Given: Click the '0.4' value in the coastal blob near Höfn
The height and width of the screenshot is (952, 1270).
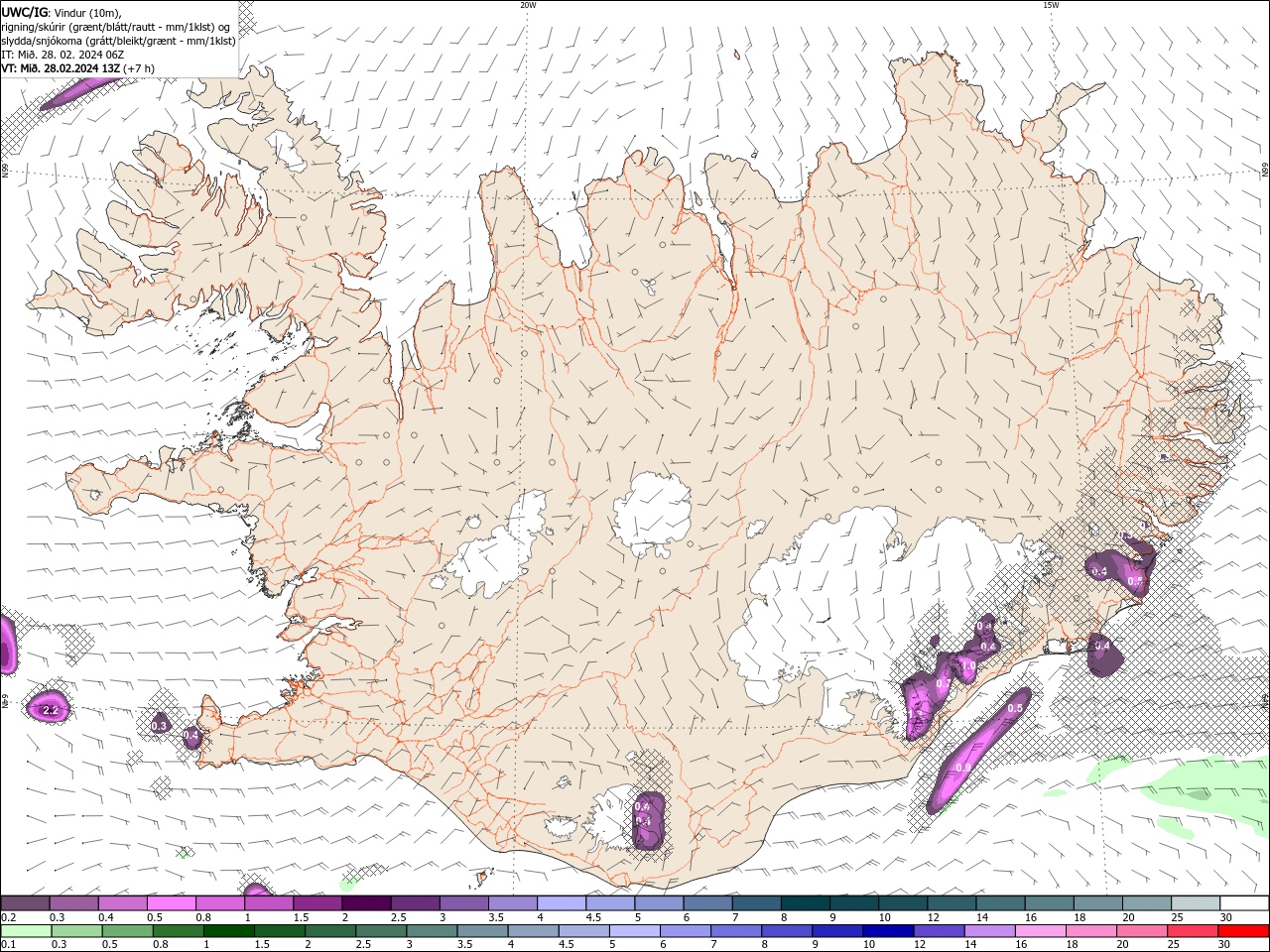Looking at the screenshot, I should pos(1101,646).
